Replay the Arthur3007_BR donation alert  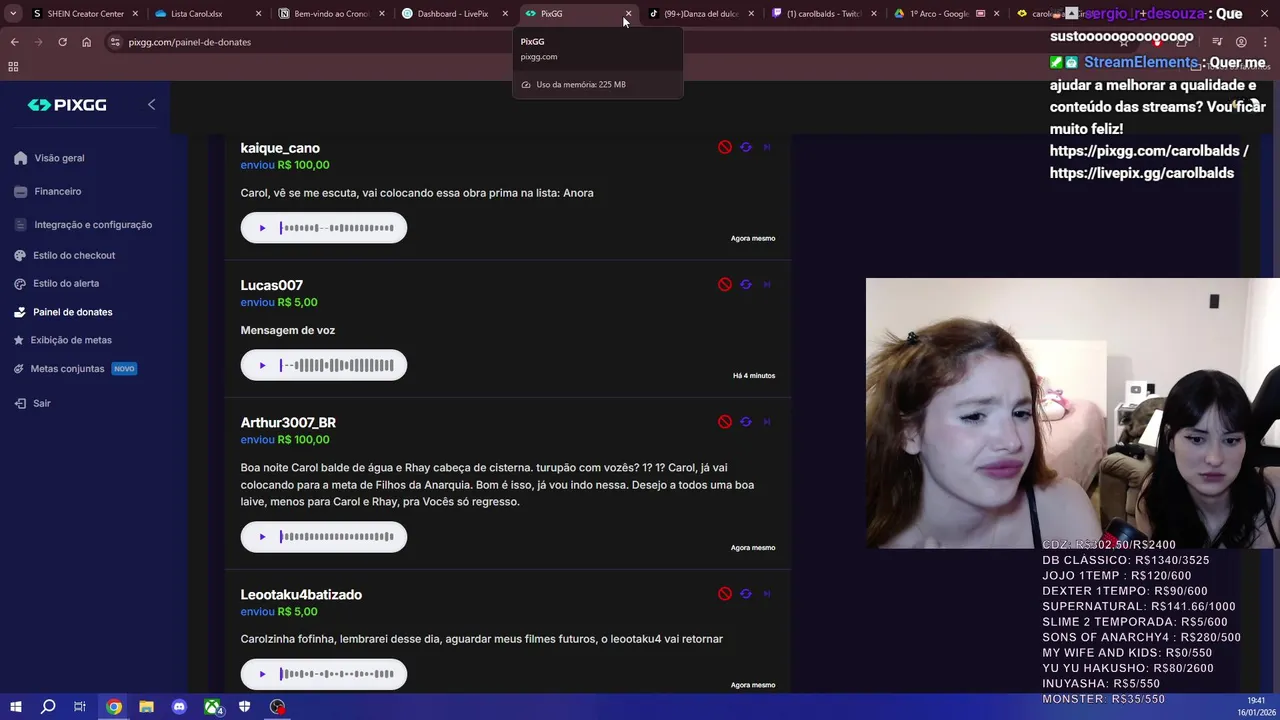click(x=746, y=422)
